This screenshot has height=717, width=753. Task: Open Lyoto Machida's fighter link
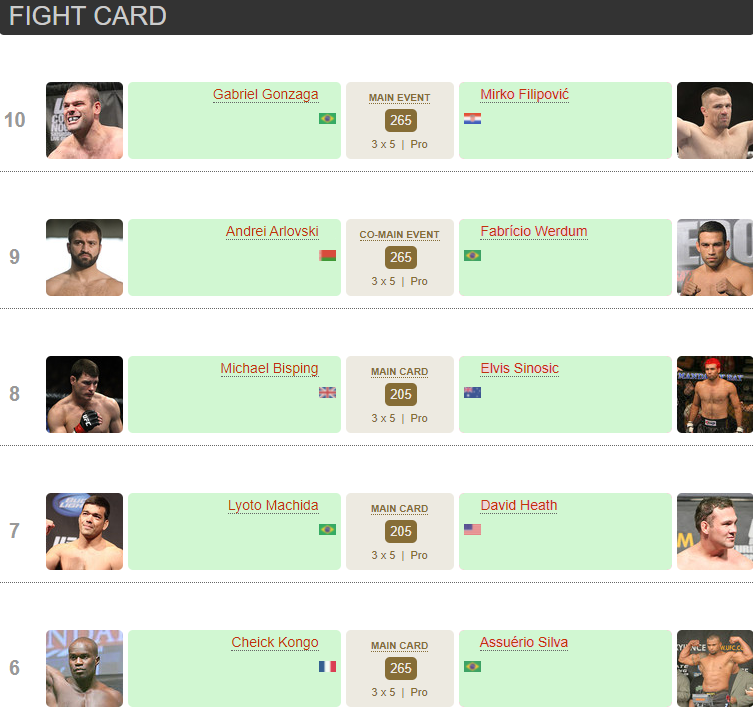tap(273, 506)
